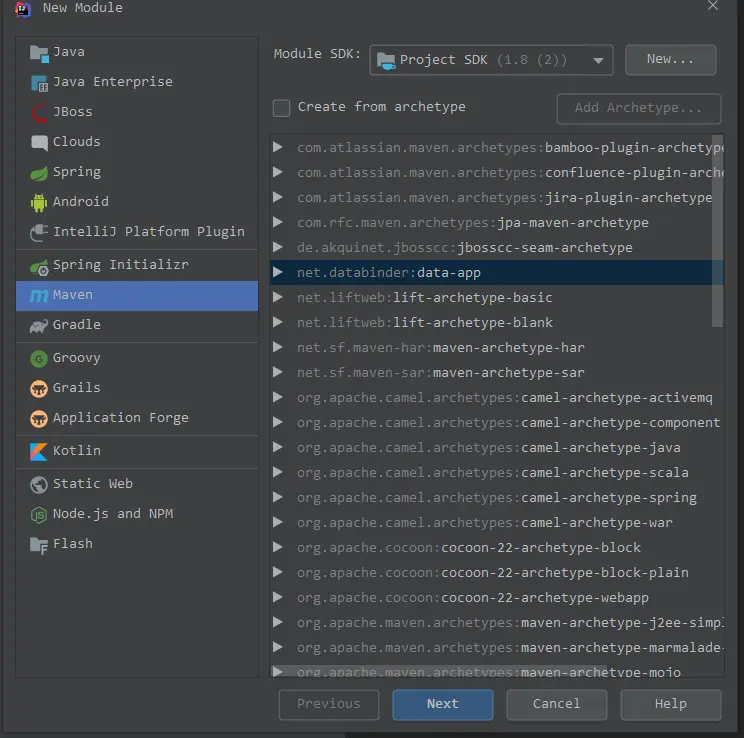This screenshot has width=744, height=738.
Task: Select camel-archetype-spring row
Action: [x=497, y=497]
